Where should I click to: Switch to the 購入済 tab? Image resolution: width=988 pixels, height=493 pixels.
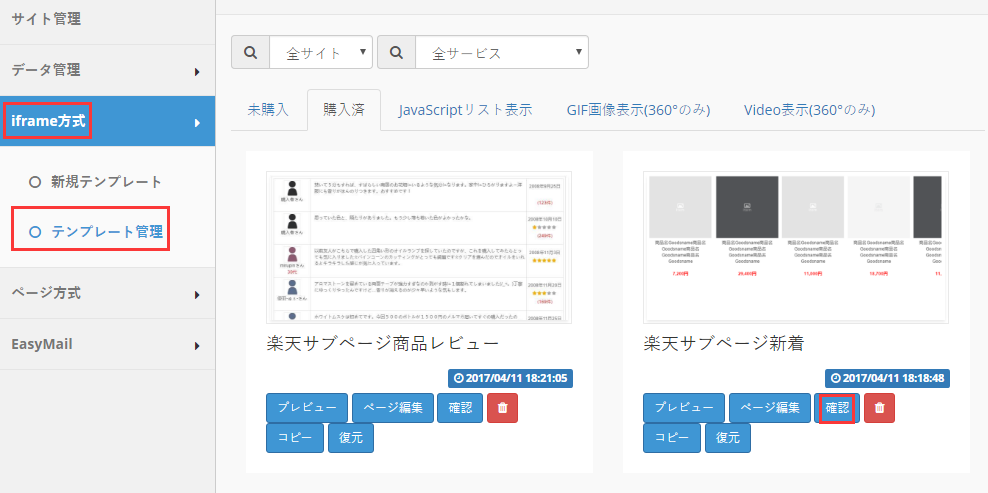(343, 110)
